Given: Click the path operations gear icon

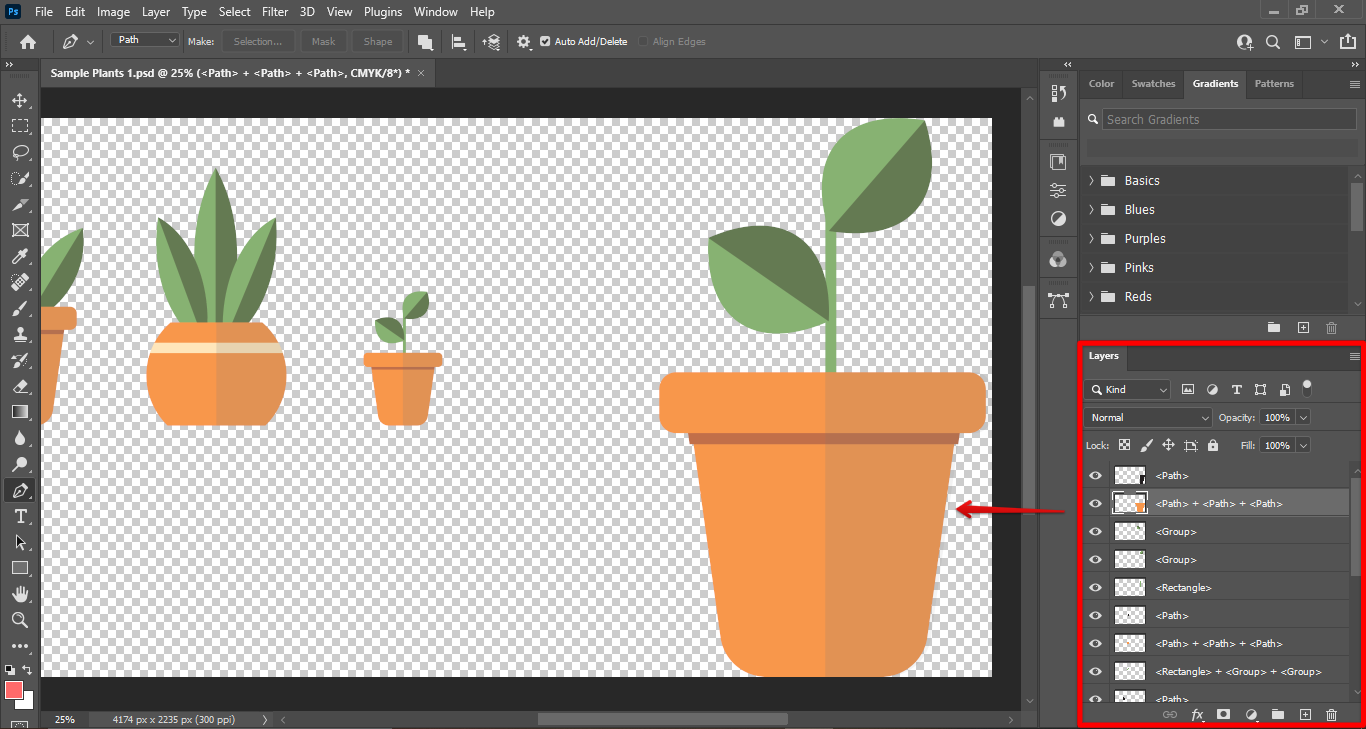Looking at the screenshot, I should (x=524, y=42).
